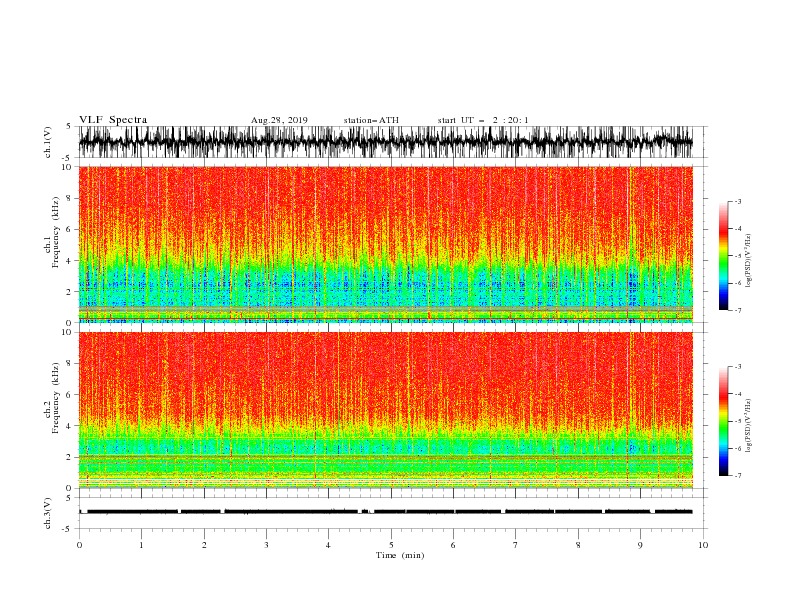This screenshot has height=612, width=792.
Task: Click the 'ch.3(V)' axis label
Action: (48, 513)
